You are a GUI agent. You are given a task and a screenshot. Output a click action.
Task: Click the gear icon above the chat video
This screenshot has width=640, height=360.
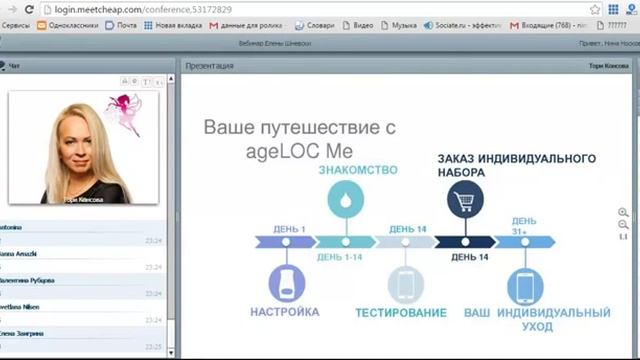click(x=134, y=81)
